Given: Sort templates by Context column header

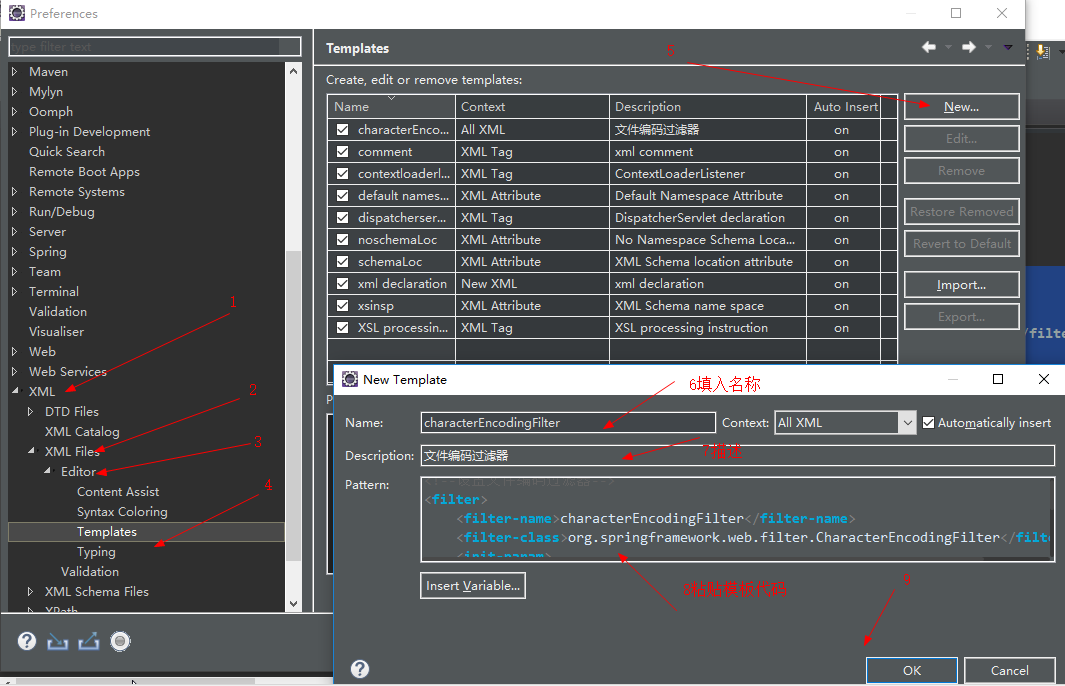Looking at the screenshot, I should [532, 107].
